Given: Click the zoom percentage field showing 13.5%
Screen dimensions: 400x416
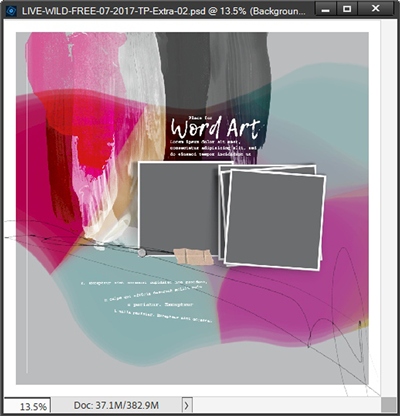Looking at the screenshot, I should pos(27,406).
